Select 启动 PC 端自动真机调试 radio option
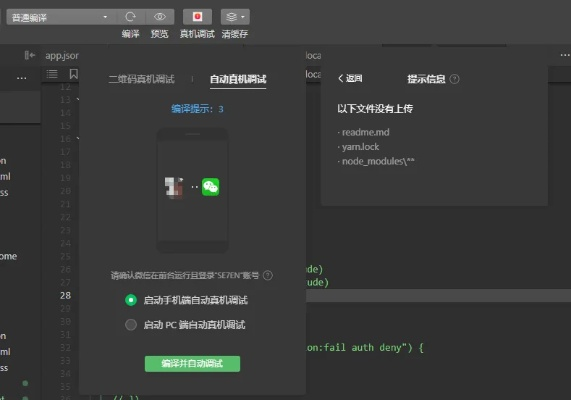This screenshot has width=571, height=400. pyautogui.click(x=131, y=325)
